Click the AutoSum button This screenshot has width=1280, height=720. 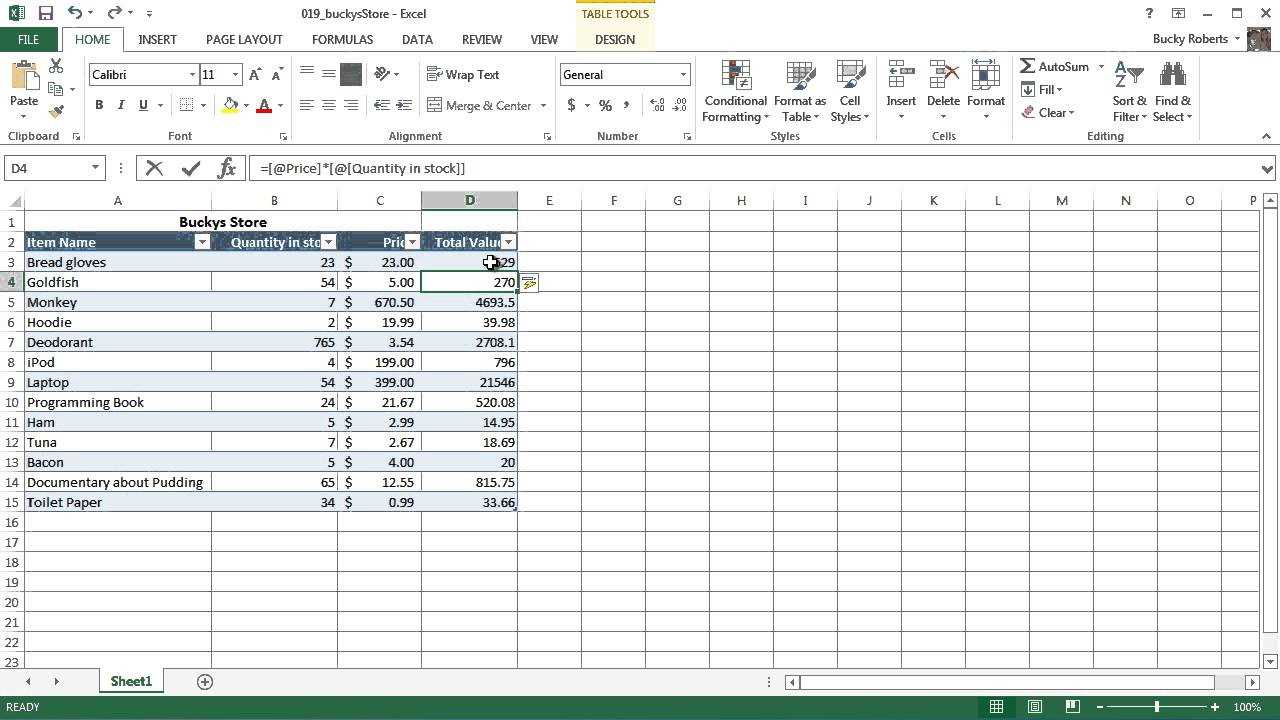point(1056,67)
